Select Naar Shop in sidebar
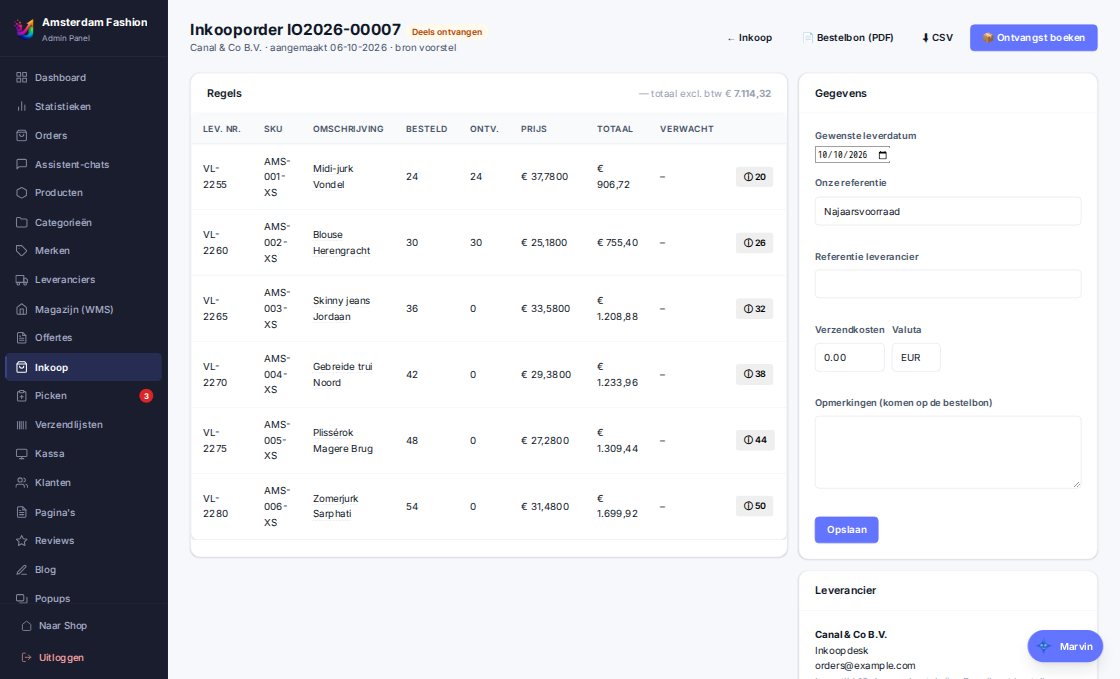Viewport: 1120px width, 679px height. tap(83, 625)
